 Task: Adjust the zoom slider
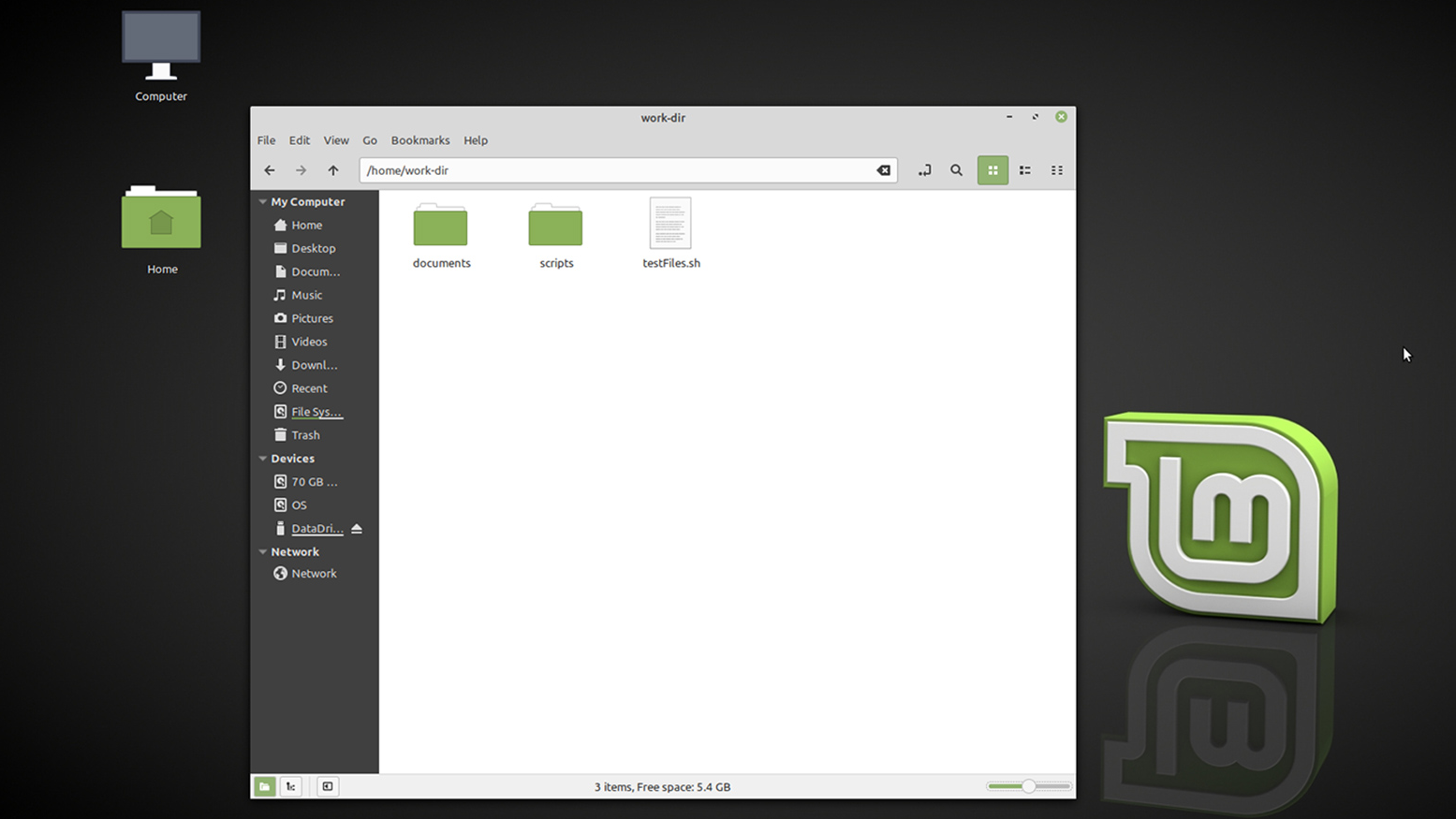pos(1028,786)
